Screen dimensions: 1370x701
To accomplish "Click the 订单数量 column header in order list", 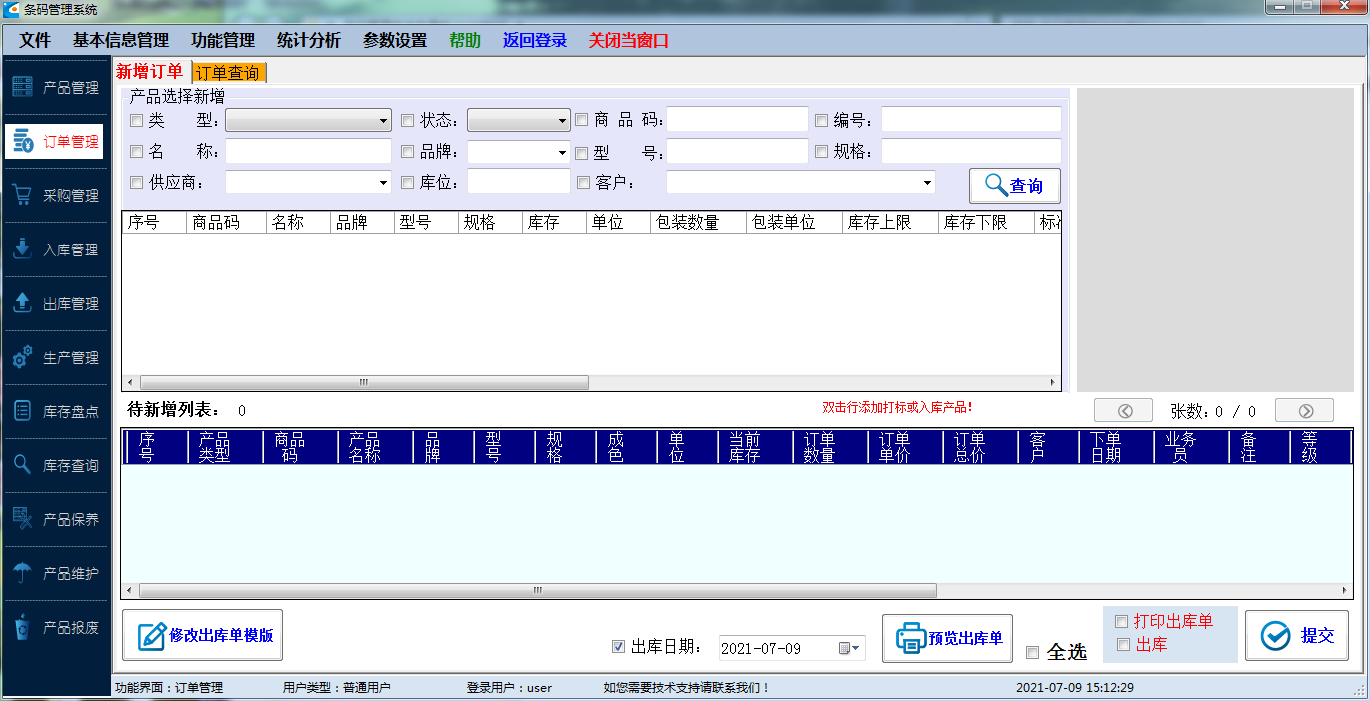I will [830, 447].
